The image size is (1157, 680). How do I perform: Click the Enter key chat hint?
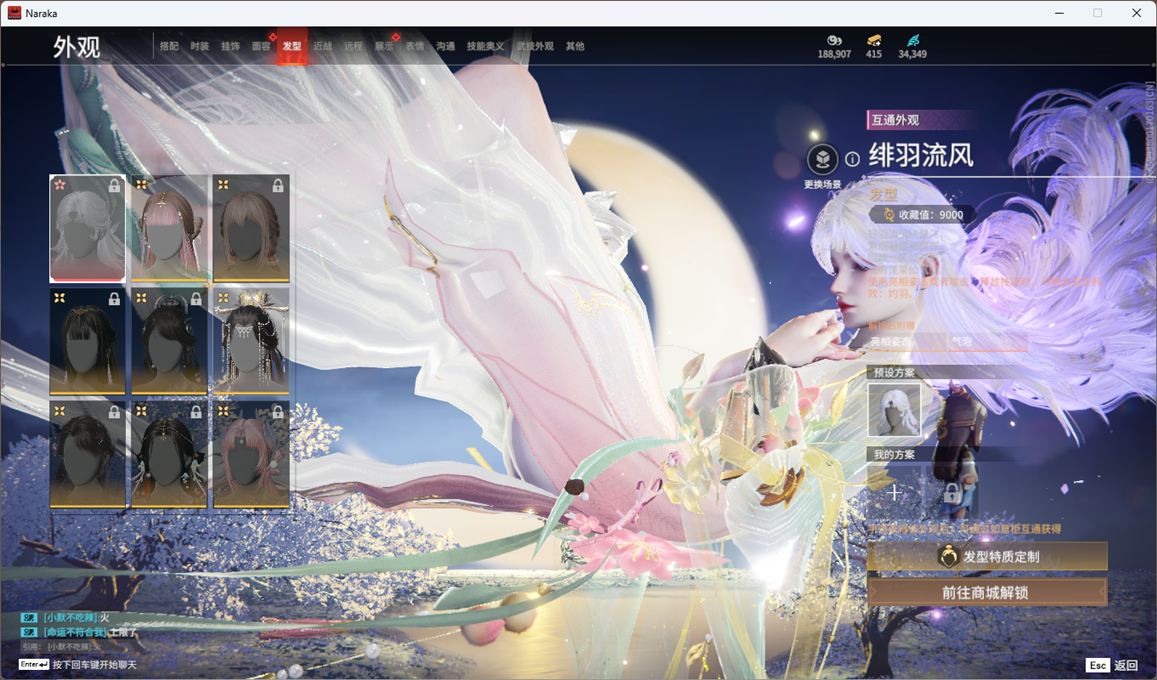click(x=34, y=665)
